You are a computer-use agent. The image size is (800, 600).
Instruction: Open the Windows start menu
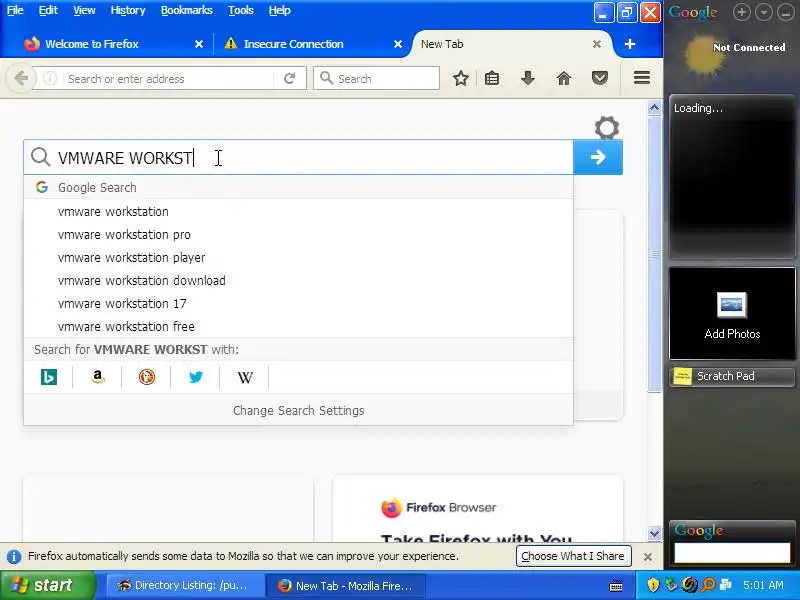click(x=47, y=585)
